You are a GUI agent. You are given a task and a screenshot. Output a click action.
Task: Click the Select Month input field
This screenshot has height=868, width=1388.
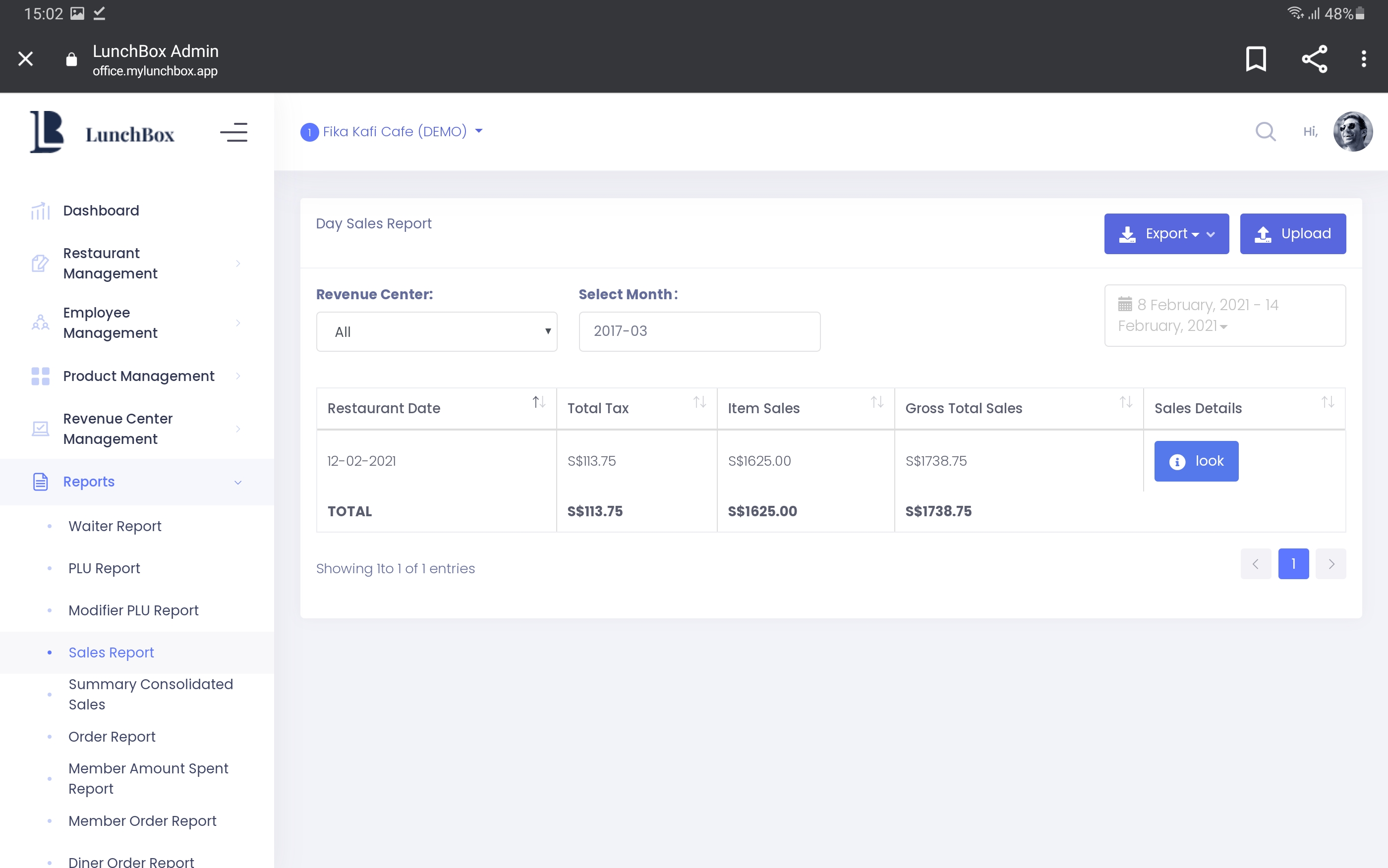tap(699, 332)
